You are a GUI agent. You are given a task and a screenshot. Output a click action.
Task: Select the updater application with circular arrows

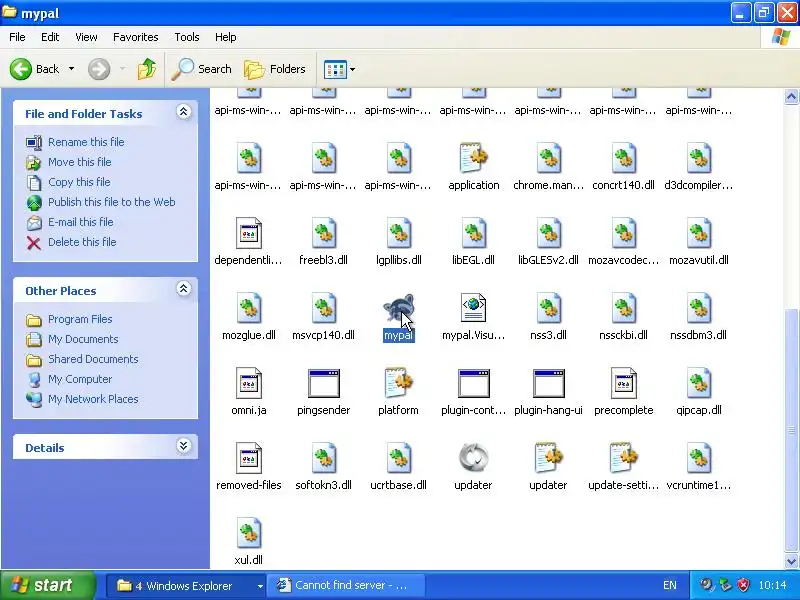473,458
